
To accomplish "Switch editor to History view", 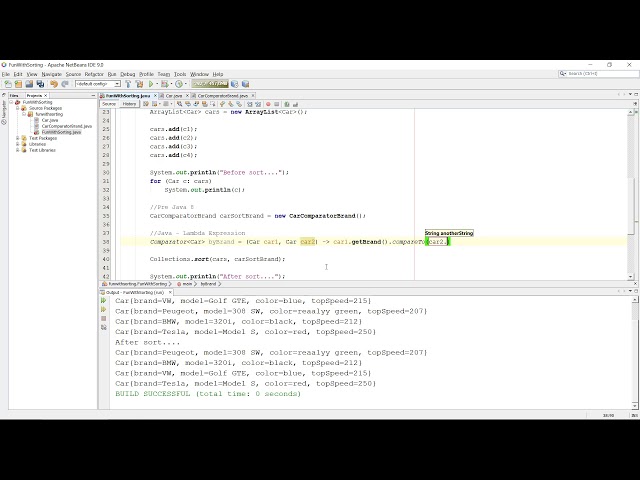I will pos(129,104).
